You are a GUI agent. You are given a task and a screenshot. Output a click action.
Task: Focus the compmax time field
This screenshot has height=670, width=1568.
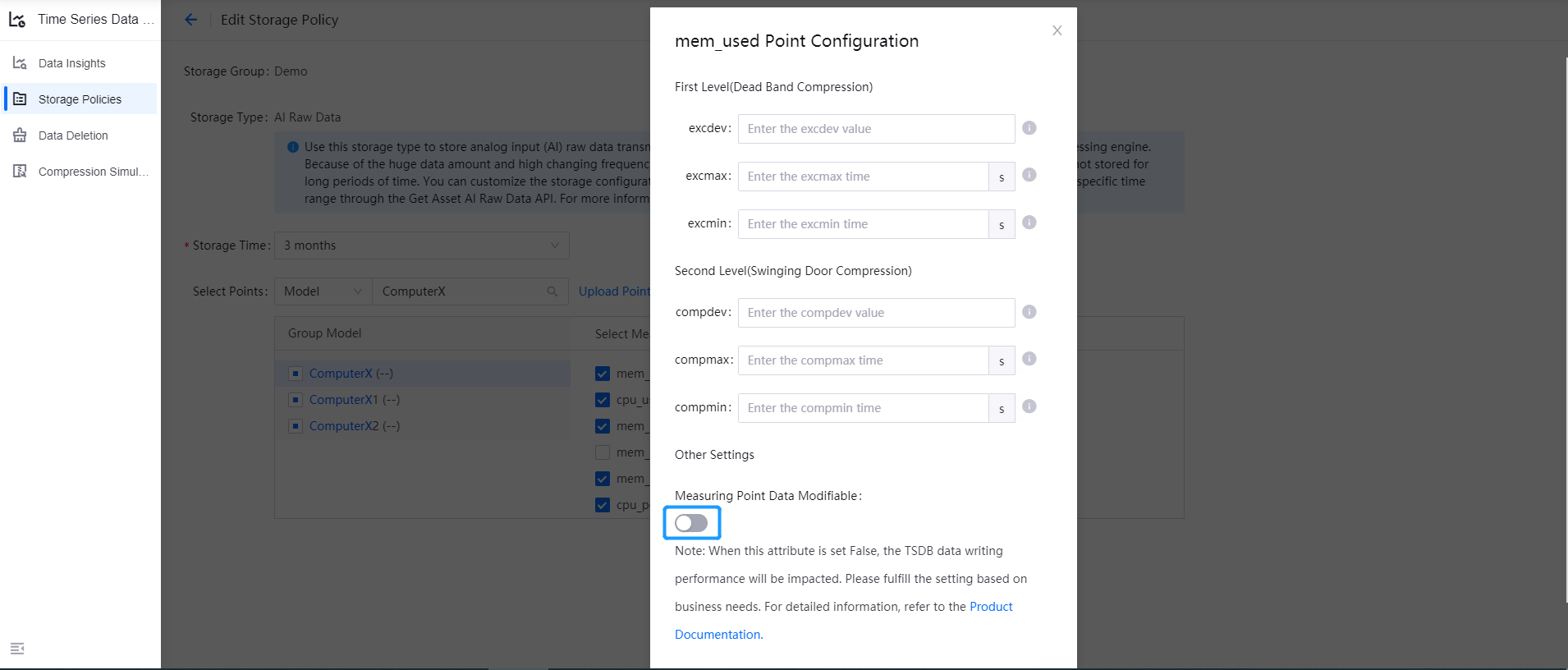[863, 360]
